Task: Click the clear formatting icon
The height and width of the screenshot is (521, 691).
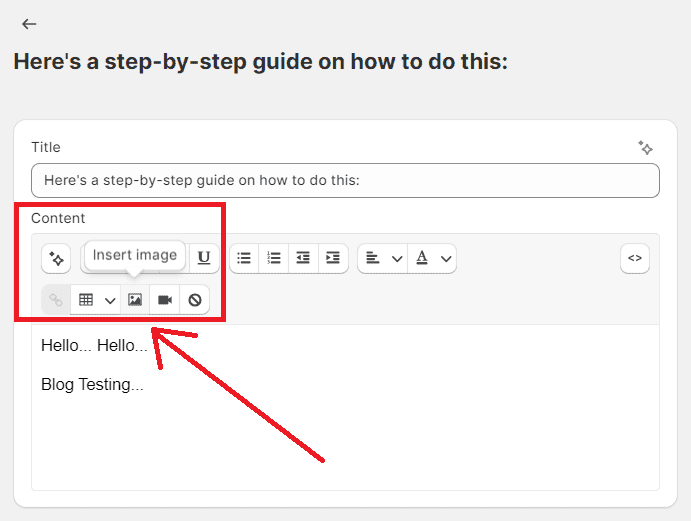Action: point(195,300)
